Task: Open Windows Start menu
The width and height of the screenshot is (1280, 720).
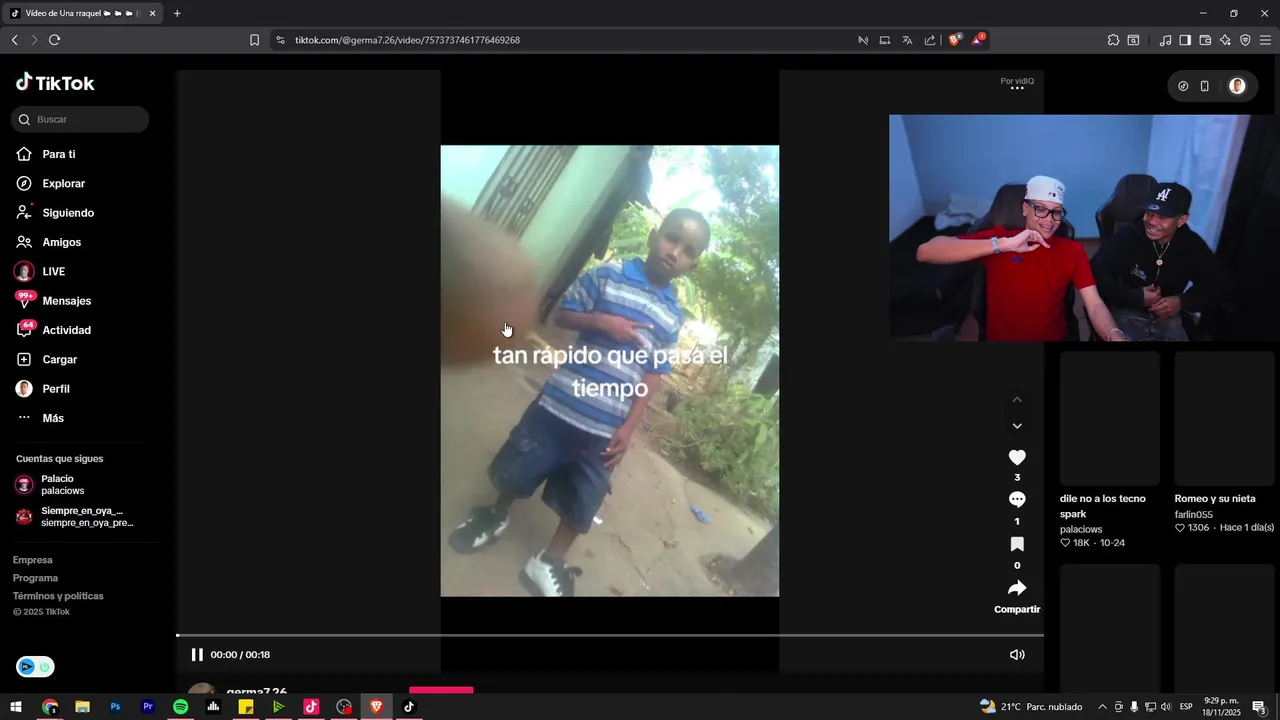Action: 16,707
